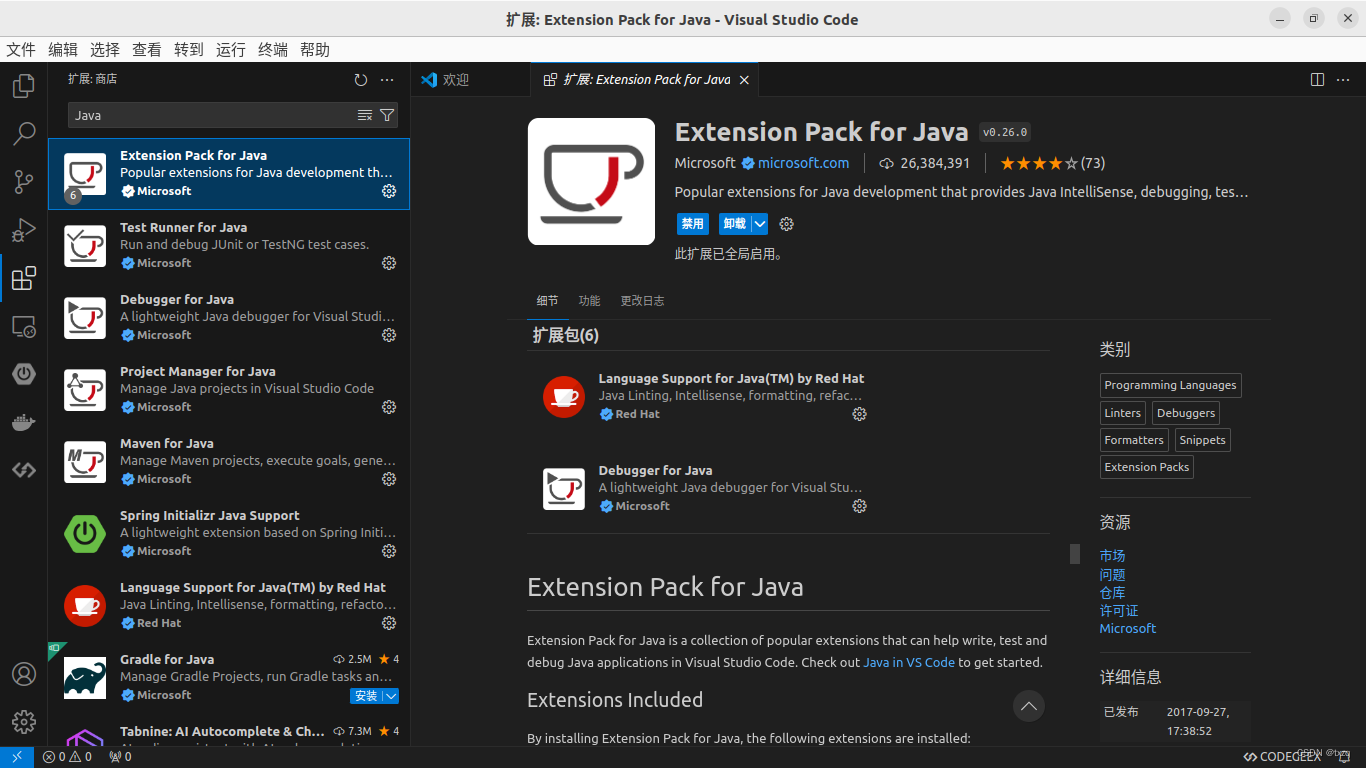Open gear menu for Maven for Java
The width and height of the screenshot is (1366, 768).
(x=389, y=479)
